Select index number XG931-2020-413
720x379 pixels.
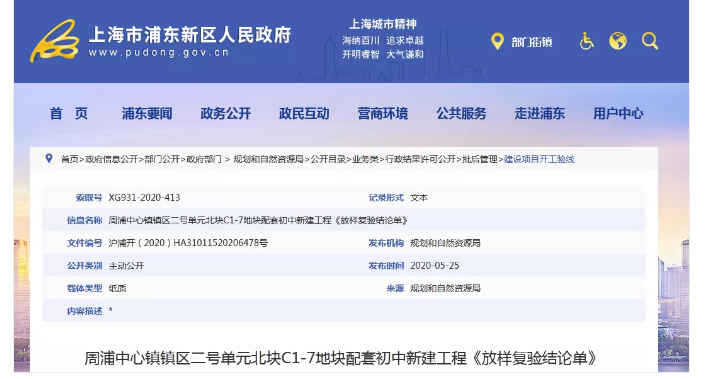point(144,198)
